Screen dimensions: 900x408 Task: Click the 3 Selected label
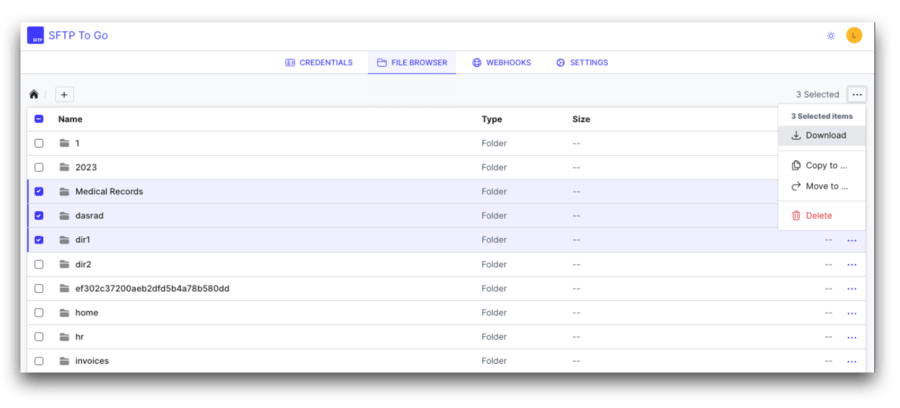[x=817, y=95]
